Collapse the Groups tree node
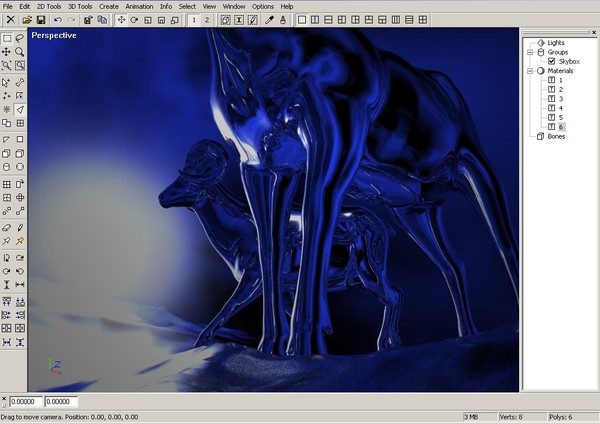This screenshot has width=600, height=424. tap(530, 52)
